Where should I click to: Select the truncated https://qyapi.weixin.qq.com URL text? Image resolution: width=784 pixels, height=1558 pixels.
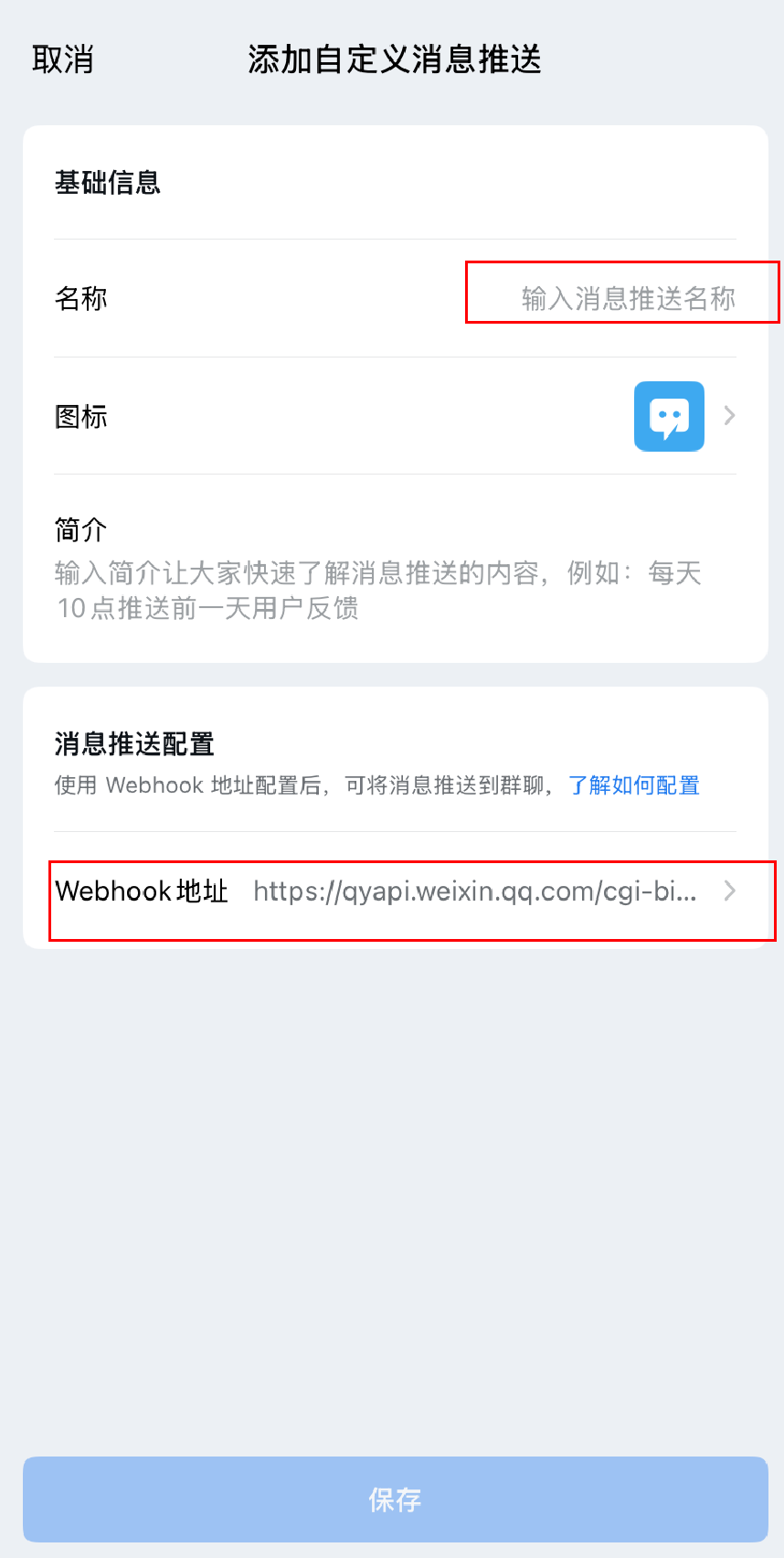coord(475,891)
